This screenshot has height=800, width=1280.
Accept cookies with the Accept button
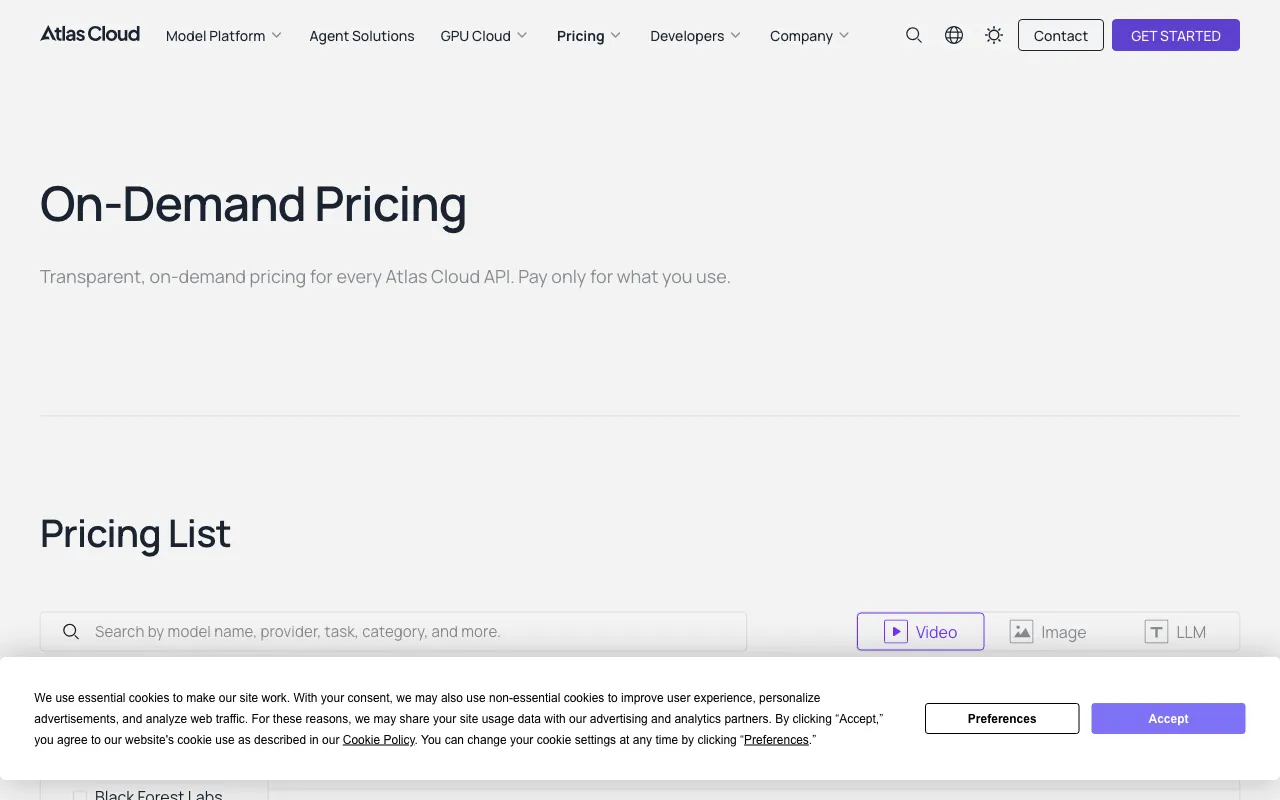1168,718
